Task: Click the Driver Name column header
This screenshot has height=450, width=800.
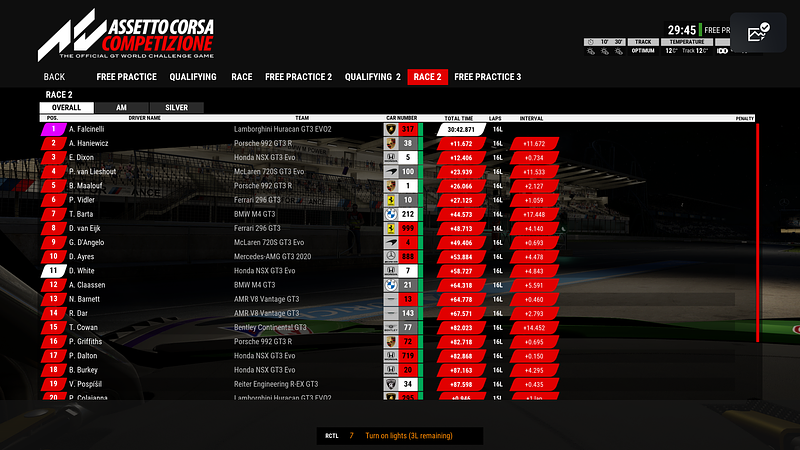Action: click(x=144, y=118)
